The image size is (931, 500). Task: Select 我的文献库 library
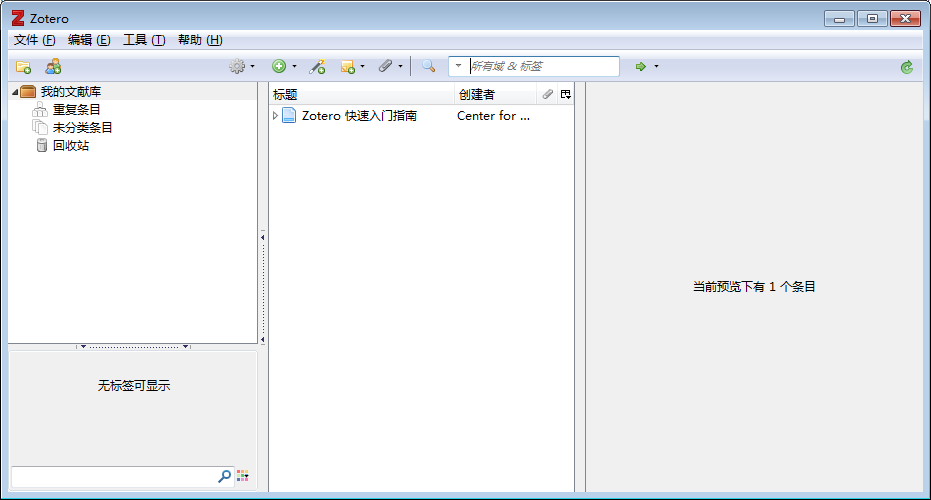[x=71, y=92]
